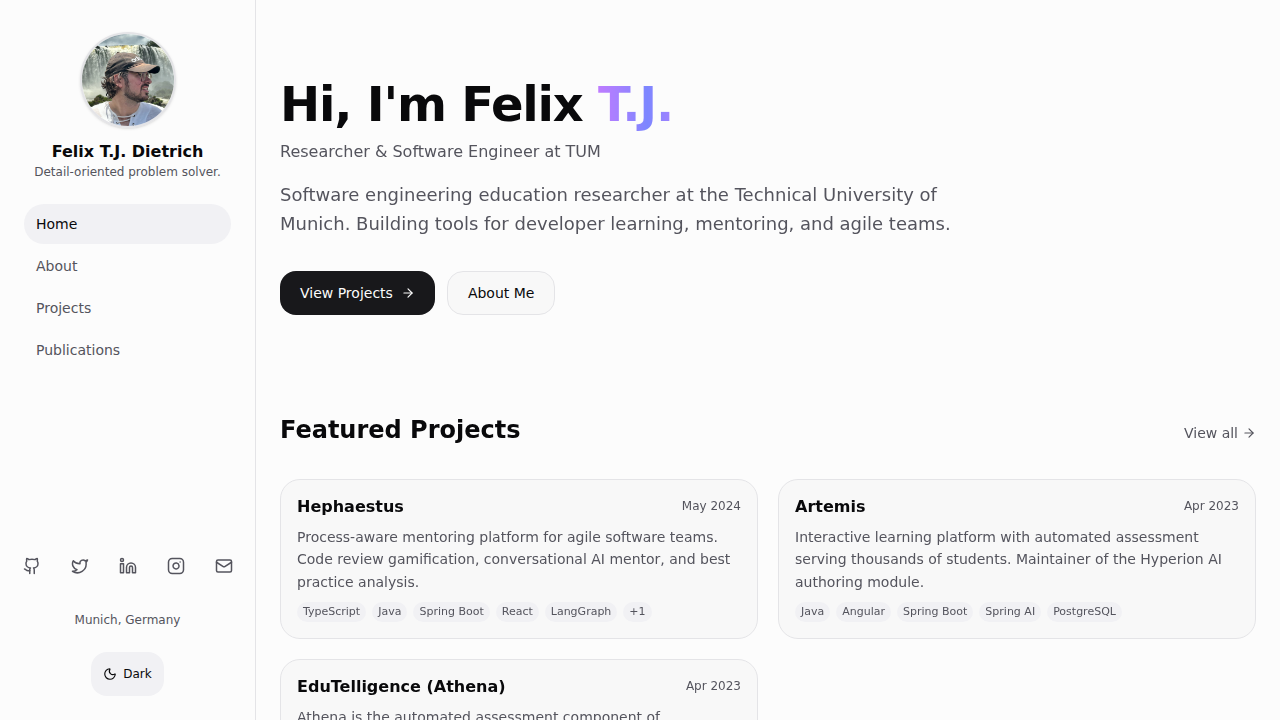The width and height of the screenshot is (1280, 720).
Task: Open the Hephaestus project card title
Action: (x=350, y=506)
